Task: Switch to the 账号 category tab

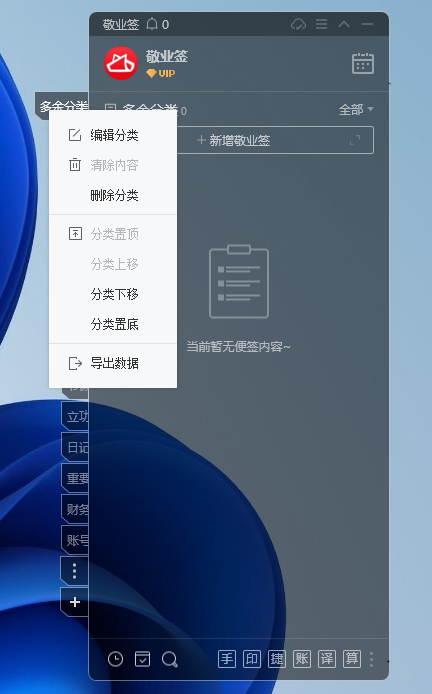Action: [75, 540]
